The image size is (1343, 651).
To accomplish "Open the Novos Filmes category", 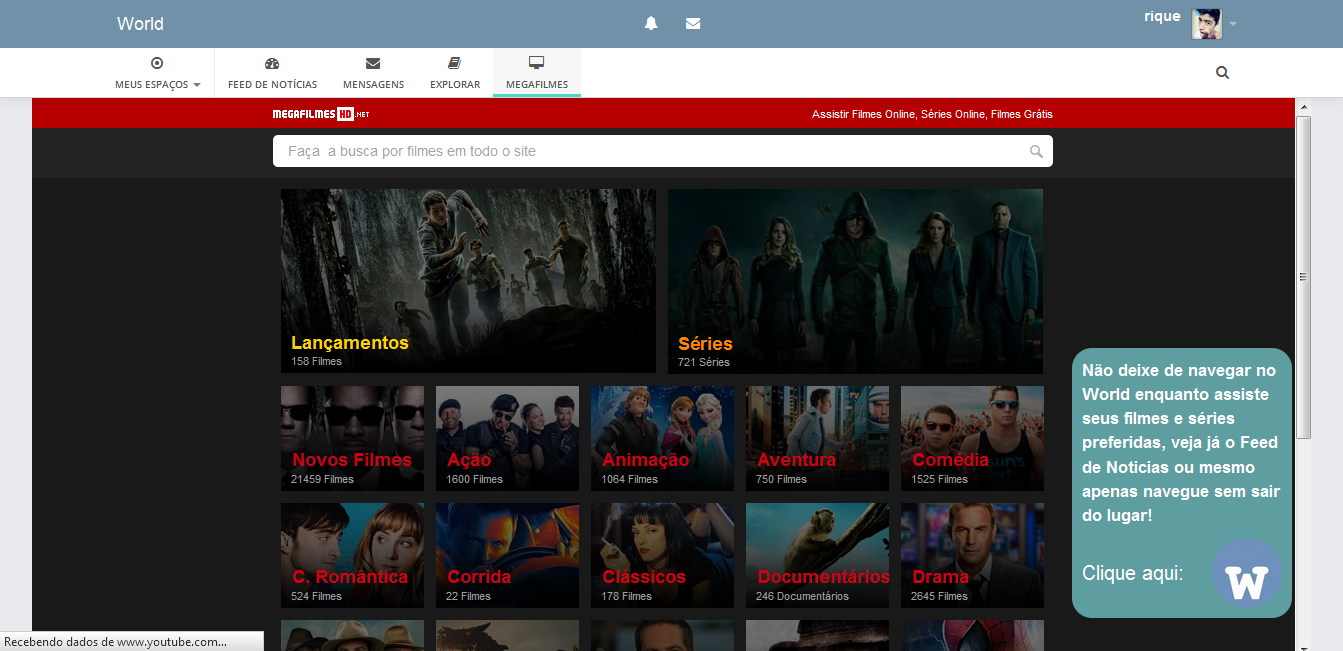I will (x=352, y=438).
